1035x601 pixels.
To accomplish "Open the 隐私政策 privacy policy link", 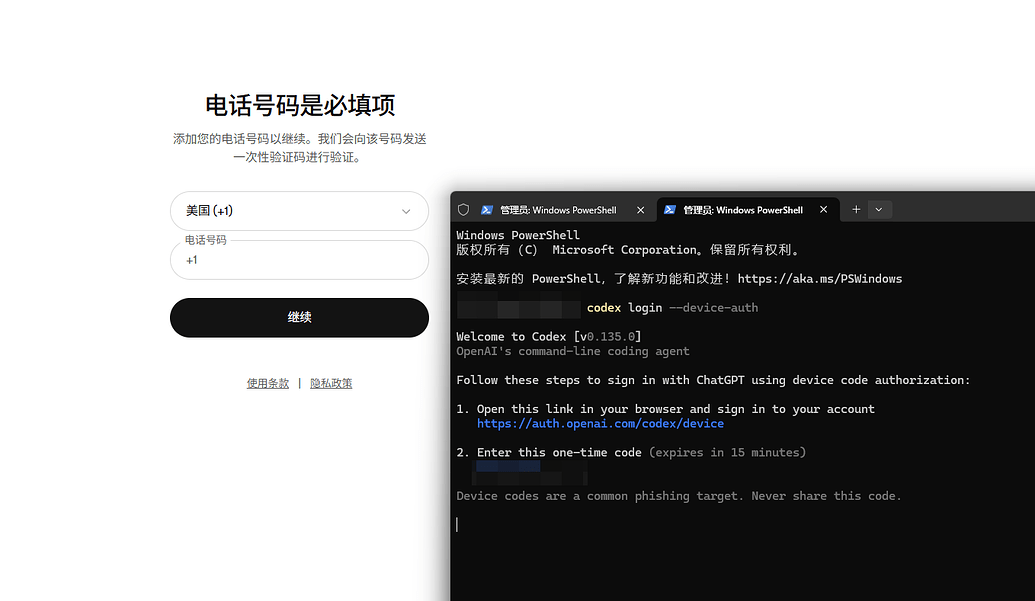I will point(331,383).
